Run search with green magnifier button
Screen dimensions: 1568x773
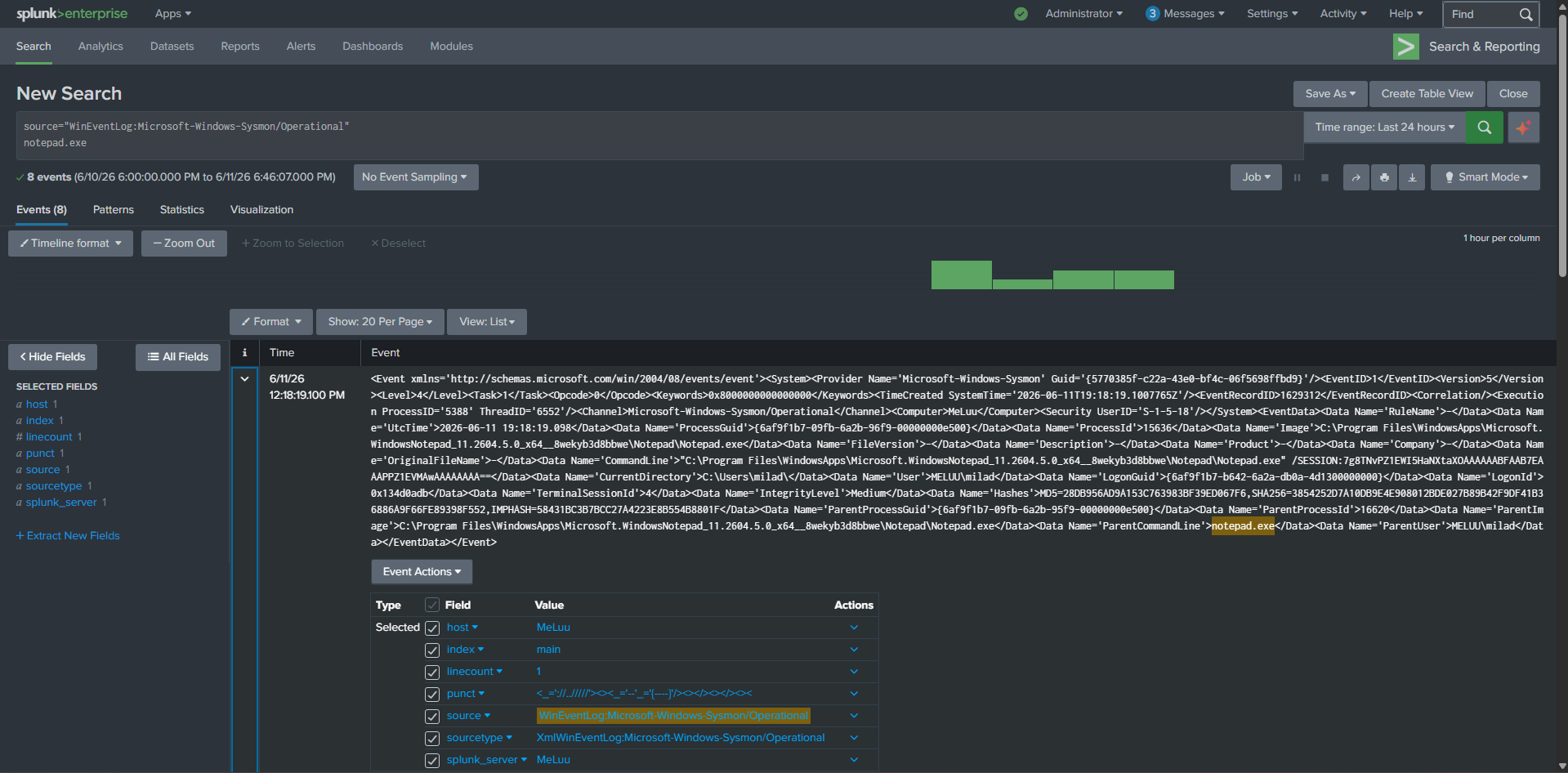click(x=1485, y=127)
